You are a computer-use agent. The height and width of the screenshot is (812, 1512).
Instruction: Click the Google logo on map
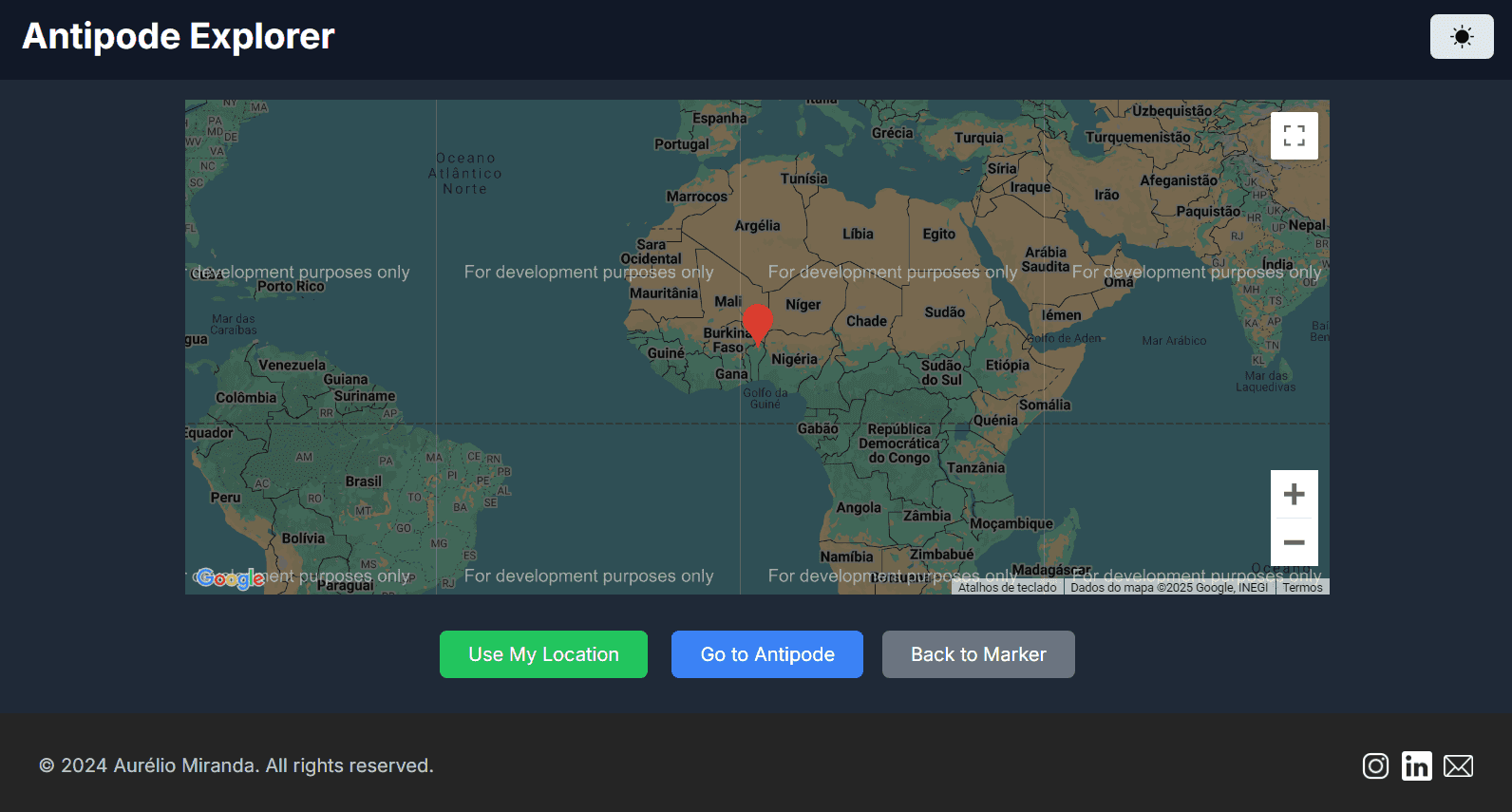(230, 577)
